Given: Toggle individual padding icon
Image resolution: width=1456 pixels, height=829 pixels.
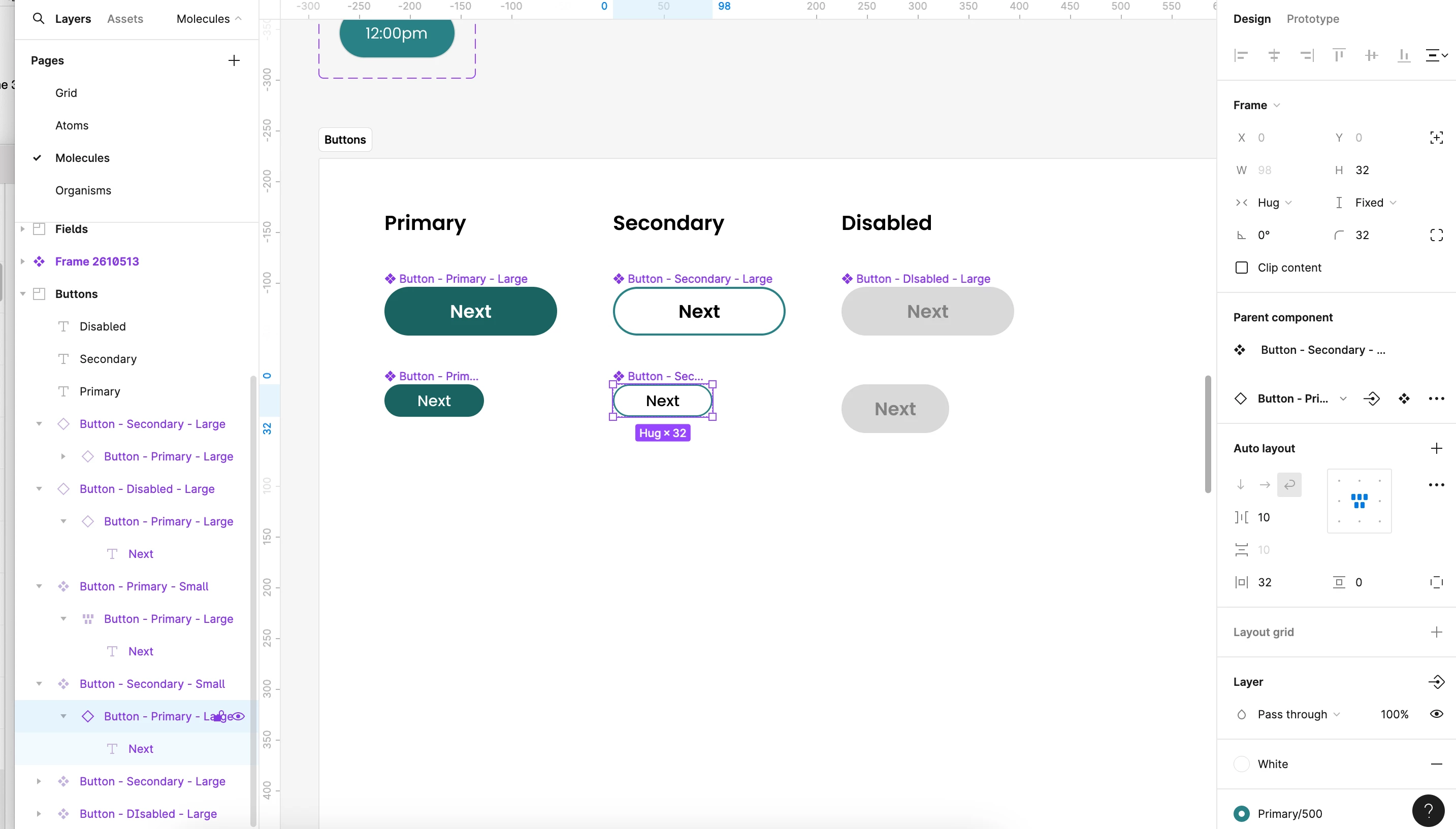Looking at the screenshot, I should (1437, 582).
